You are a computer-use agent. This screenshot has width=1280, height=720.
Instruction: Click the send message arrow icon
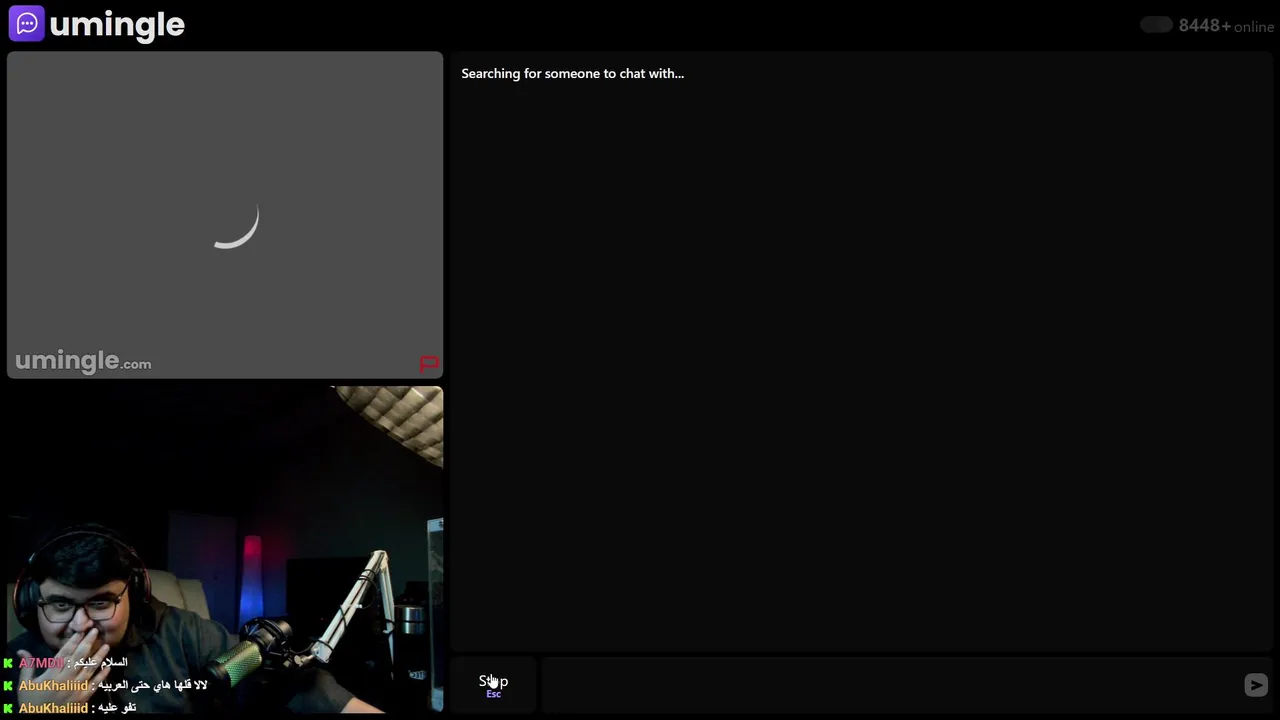1256,685
